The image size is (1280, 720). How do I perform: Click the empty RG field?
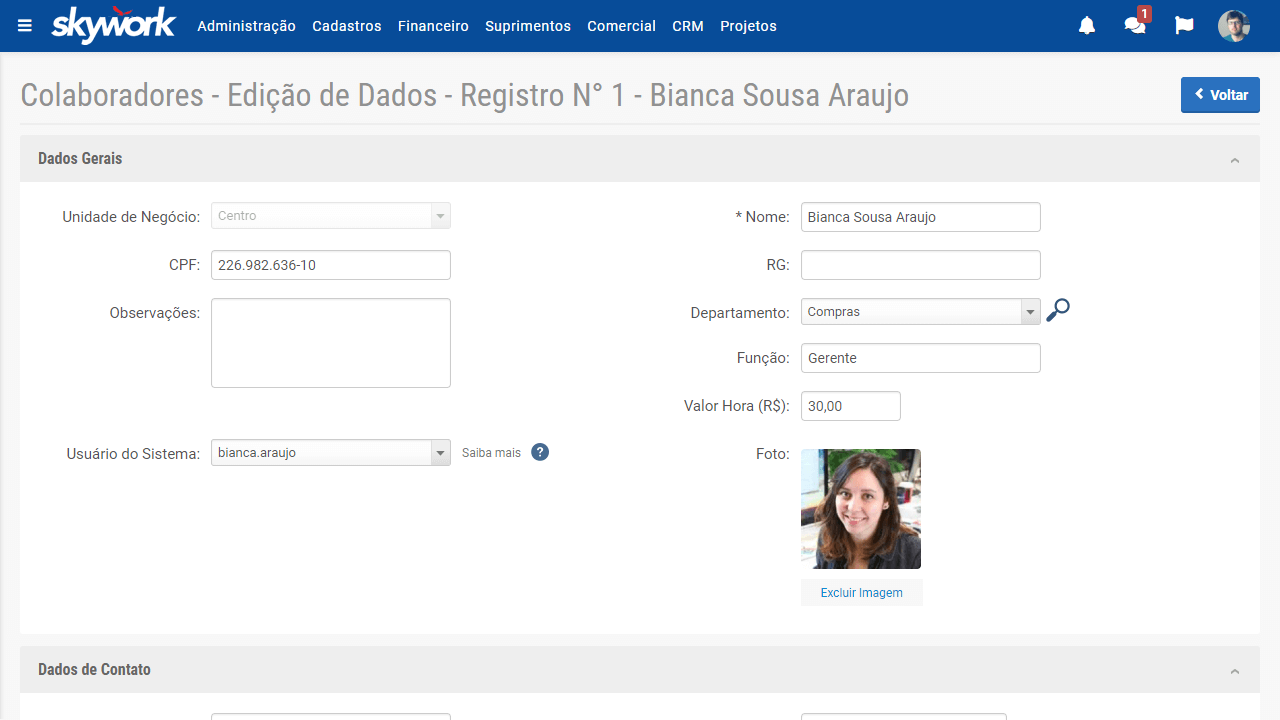click(x=921, y=265)
